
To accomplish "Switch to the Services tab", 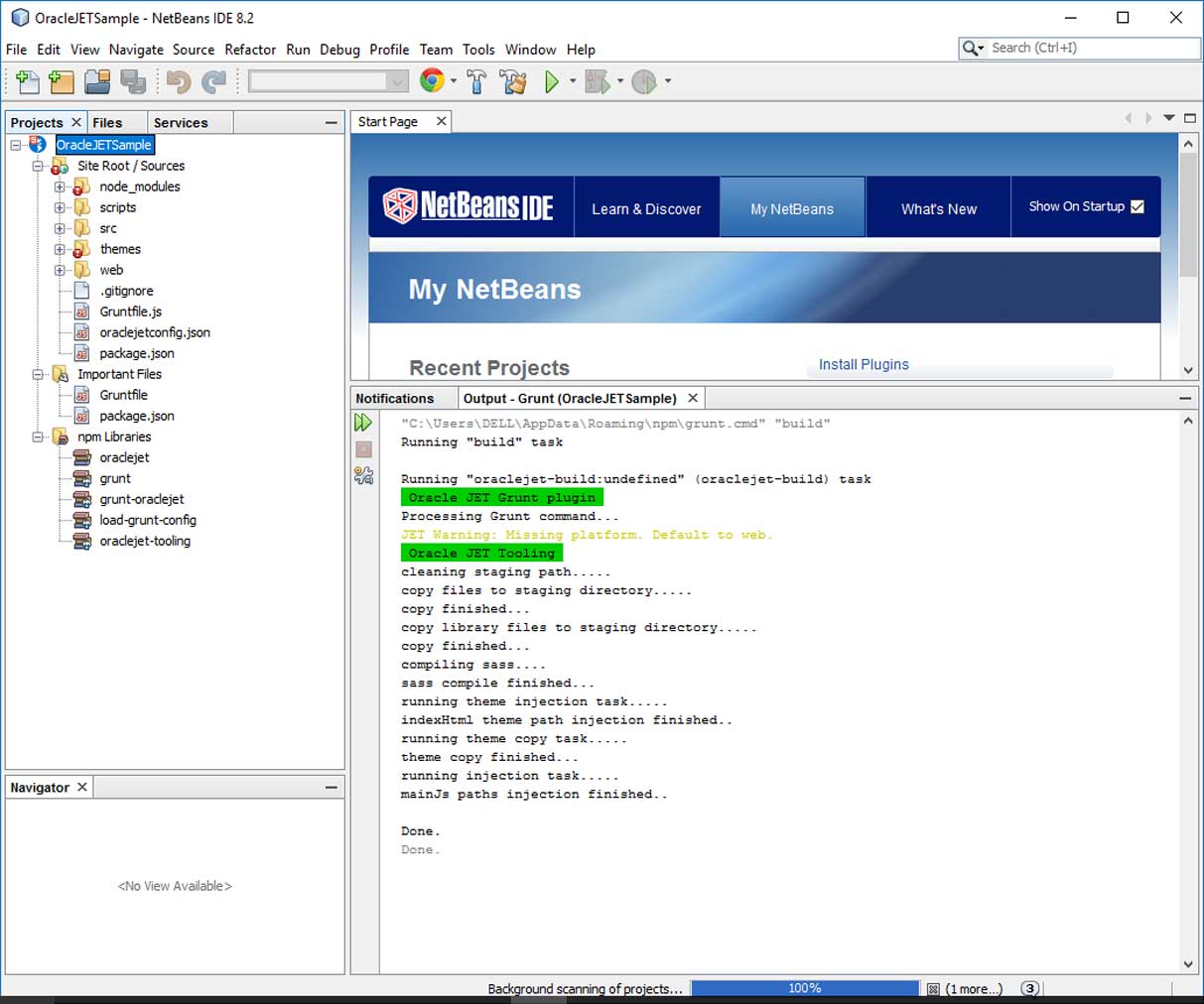I will tap(181, 123).
